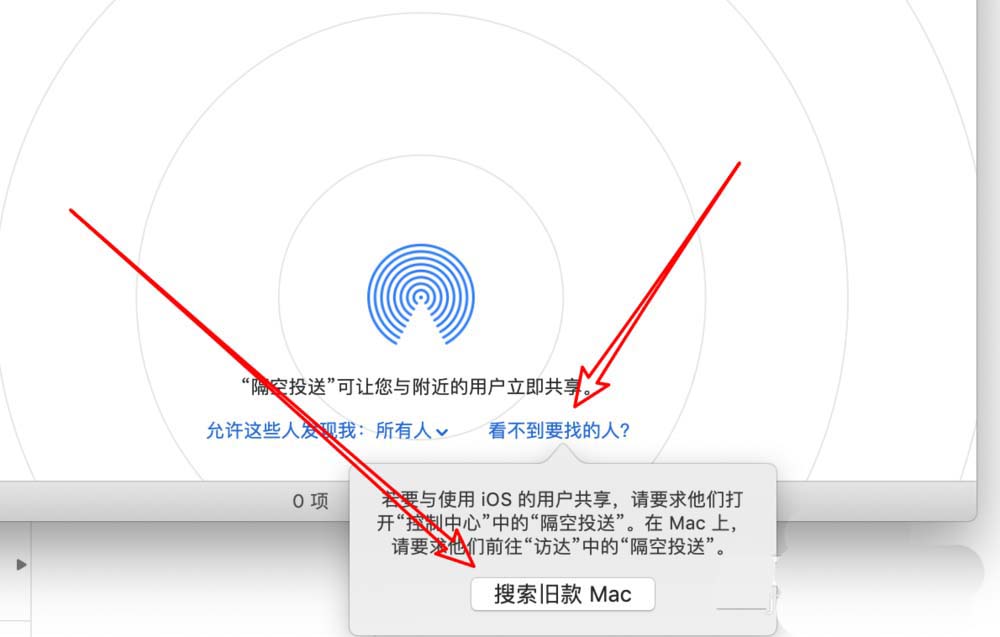Click the 0 项 item count label

(311, 501)
